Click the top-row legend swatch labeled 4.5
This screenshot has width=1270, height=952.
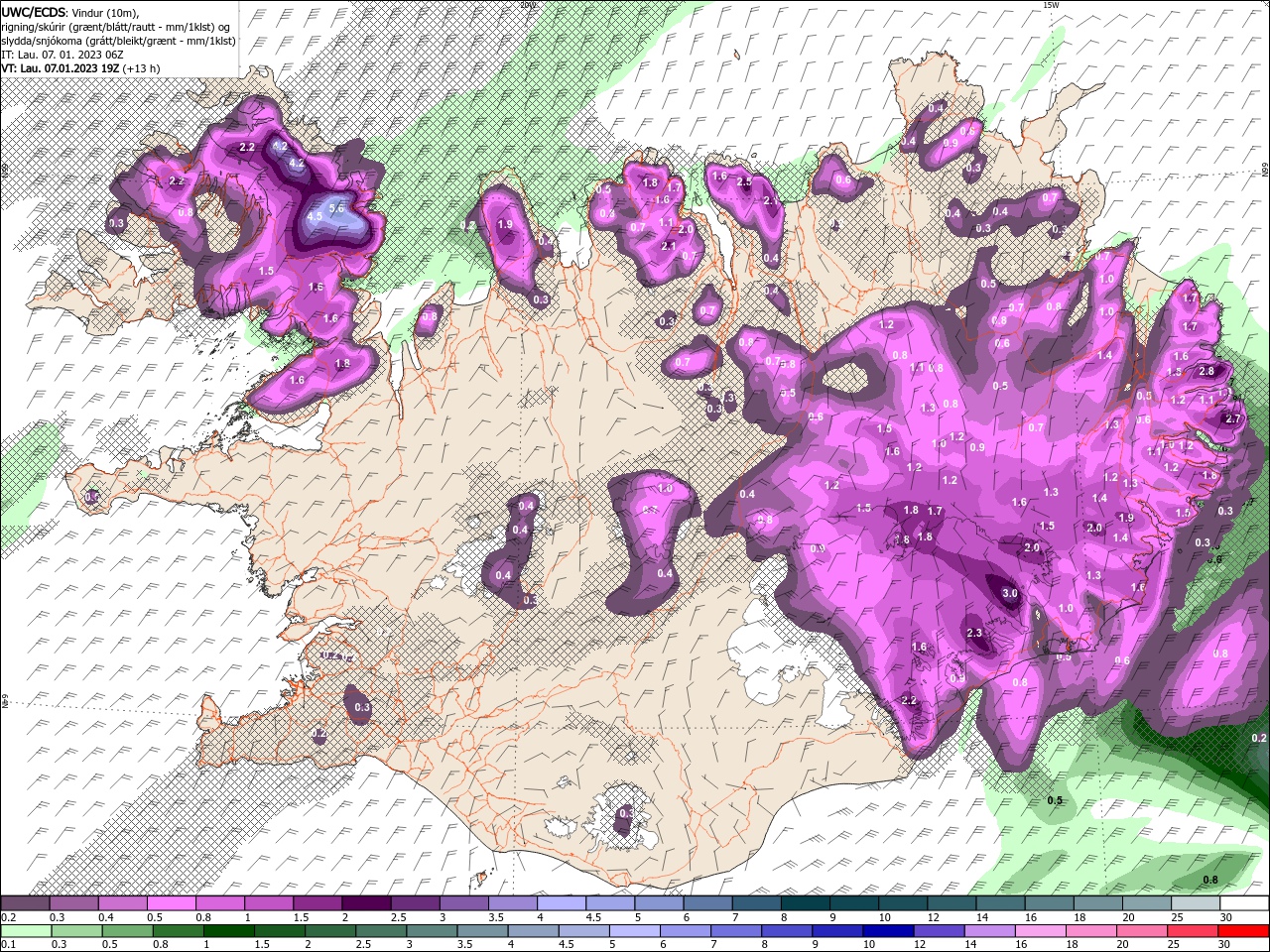click(609, 903)
